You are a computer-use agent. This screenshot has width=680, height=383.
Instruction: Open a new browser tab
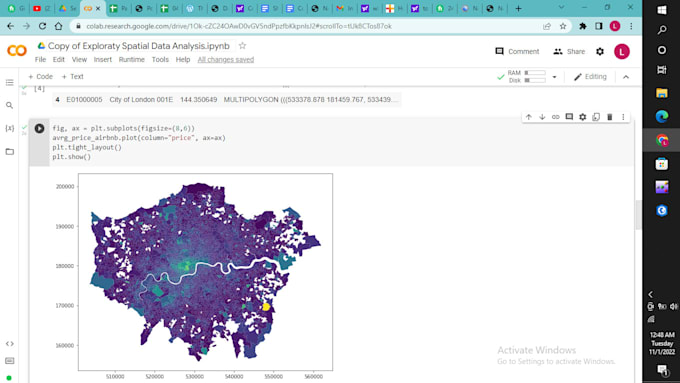(518, 8)
